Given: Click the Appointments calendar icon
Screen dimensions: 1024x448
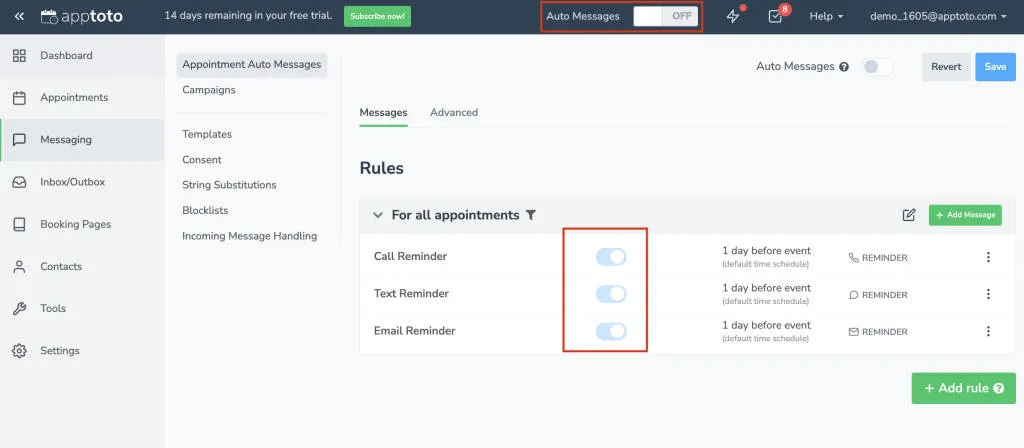Looking at the screenshot, I should tap(20, 98).
